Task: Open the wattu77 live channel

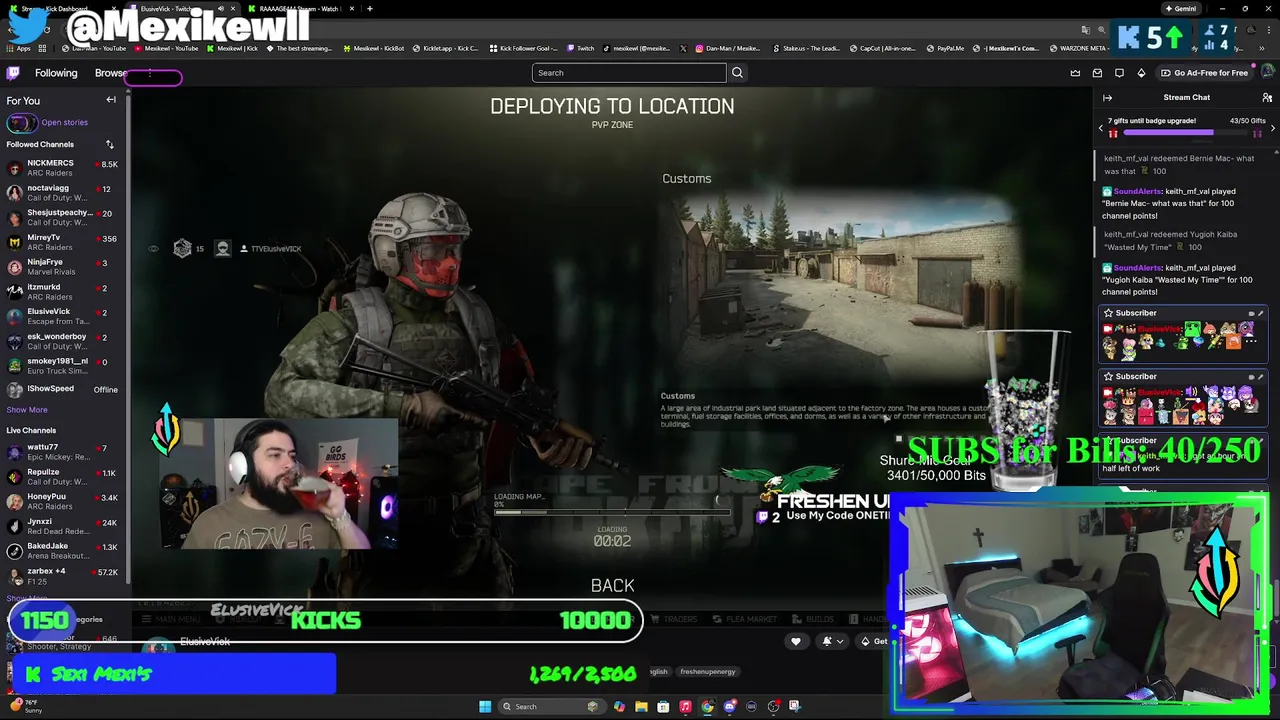Action: pyautogui.click(x=62, y=452)
